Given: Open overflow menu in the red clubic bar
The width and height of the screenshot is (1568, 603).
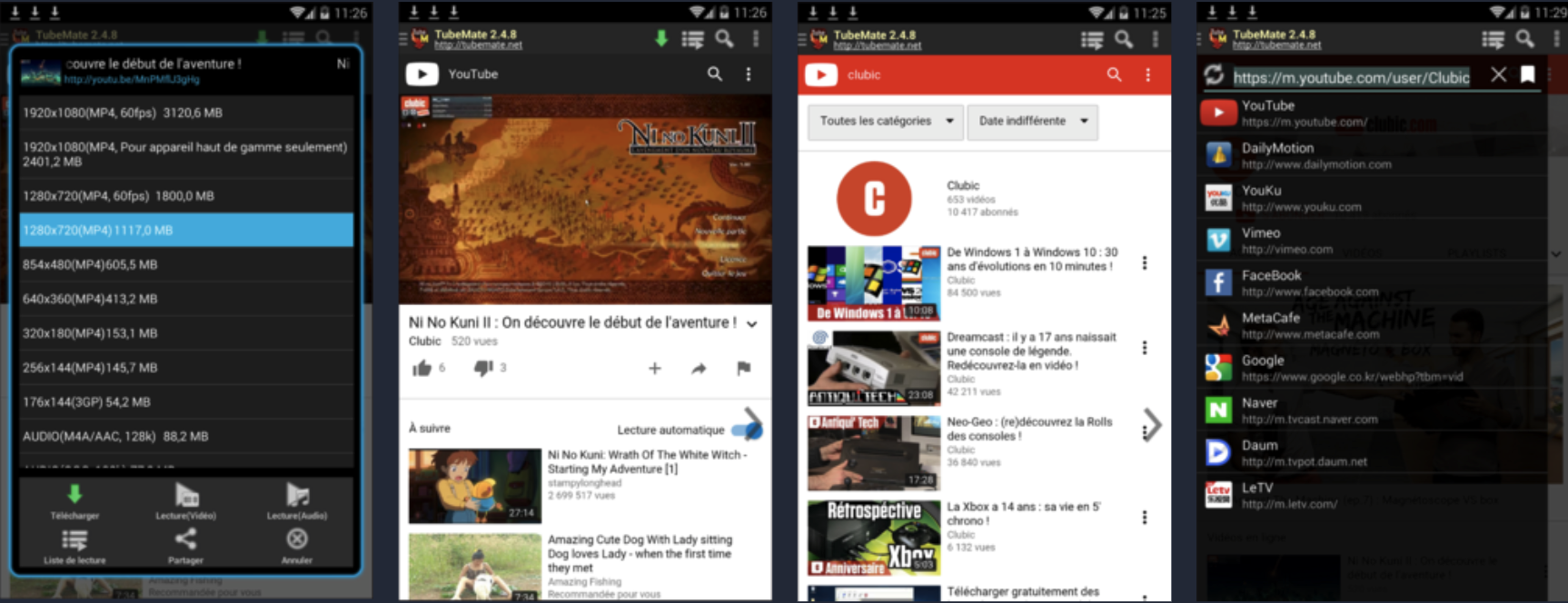Looking at the screenshot, I should 1148,74.
